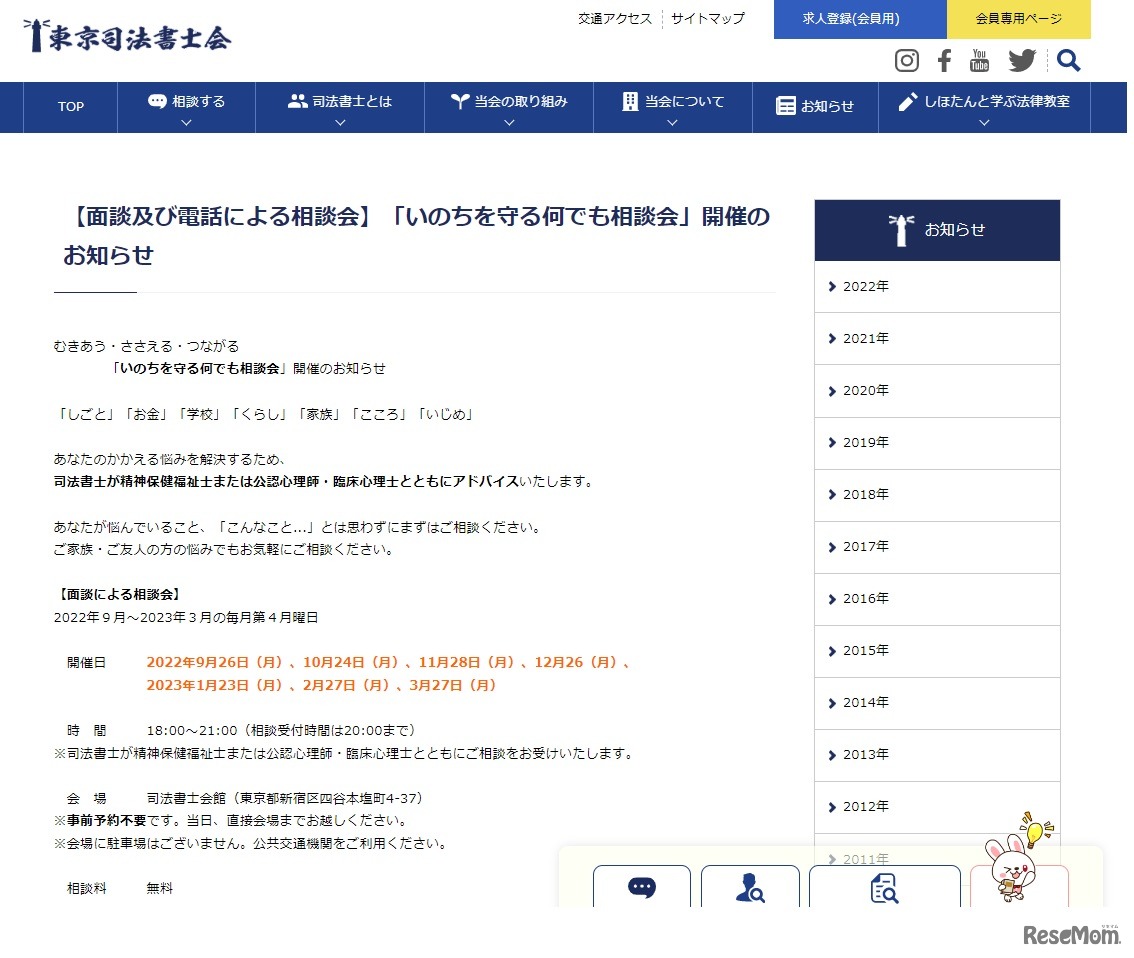Click the Facebook icon
Viewport: 1134px width, 958px height.
(943, 61)
